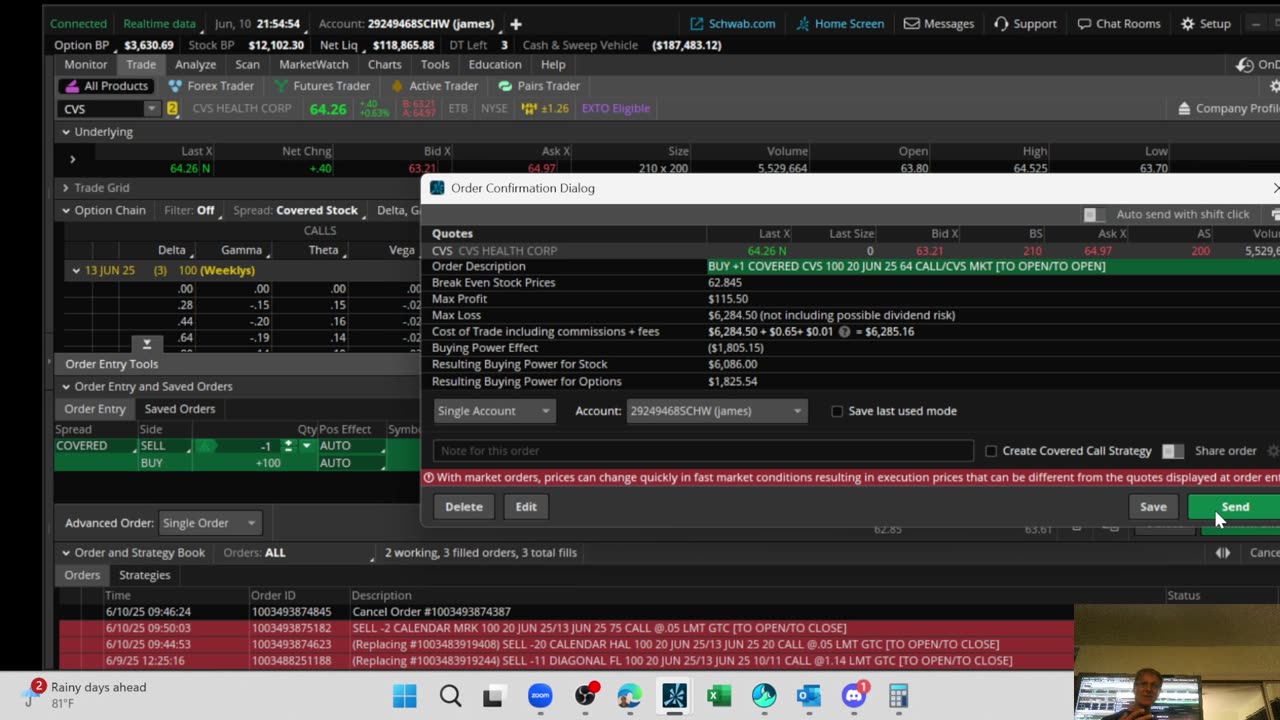Delete the order in confirmation dialog
This screenshot has height=720, width=1280.
coord(464,507)
